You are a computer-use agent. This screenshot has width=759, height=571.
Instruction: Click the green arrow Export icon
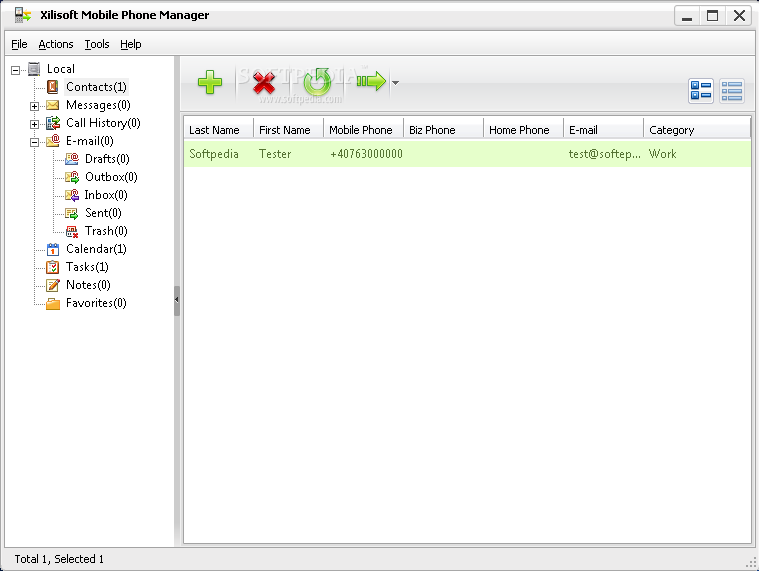pyautogui.click(x=371, y=81)
